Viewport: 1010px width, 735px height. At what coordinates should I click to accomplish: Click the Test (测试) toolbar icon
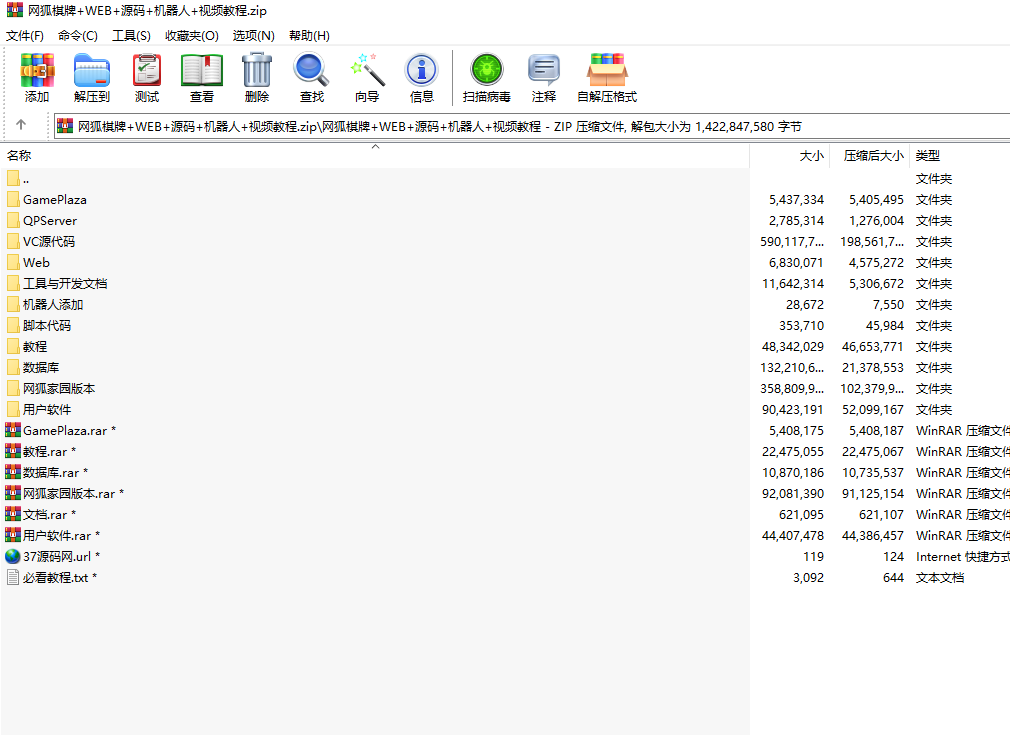pyautogui.click(x=147, y=70)
